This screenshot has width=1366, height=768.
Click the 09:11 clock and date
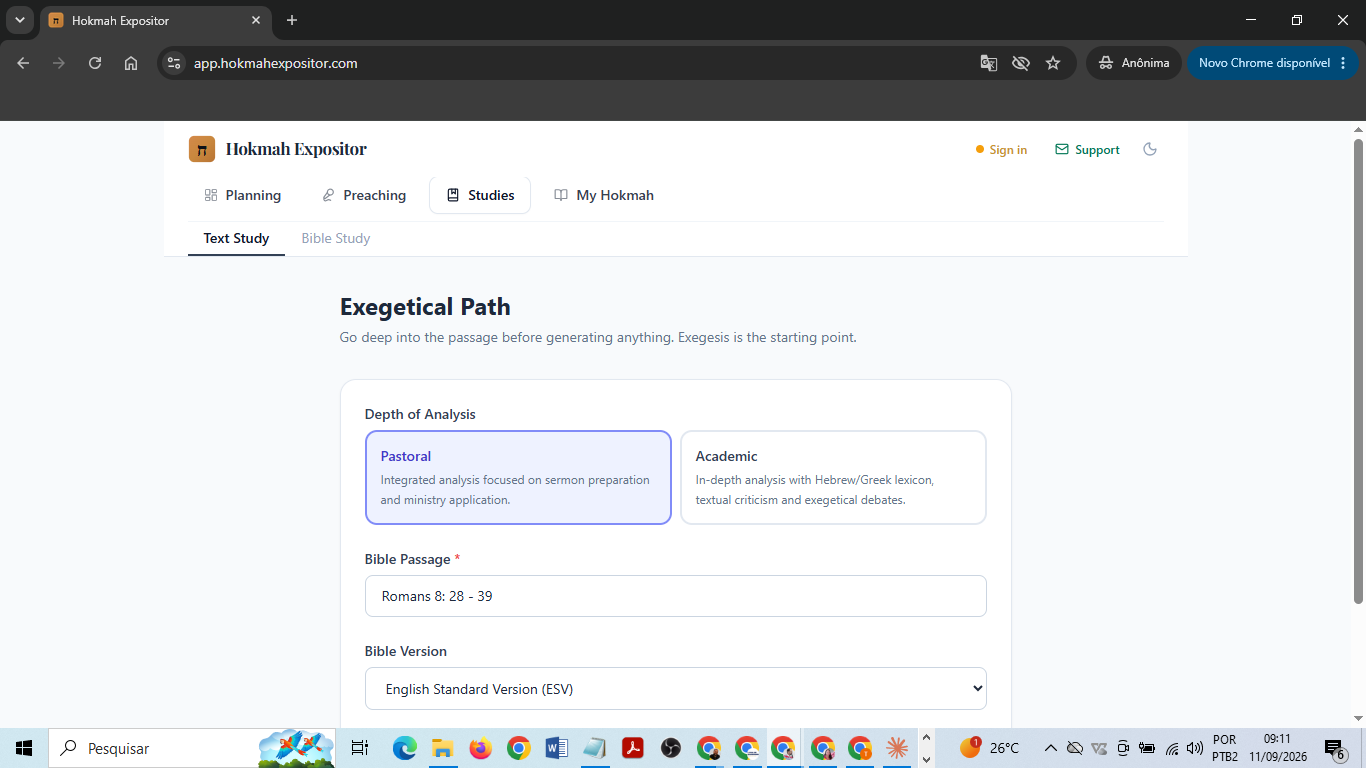coord(1277,748)
